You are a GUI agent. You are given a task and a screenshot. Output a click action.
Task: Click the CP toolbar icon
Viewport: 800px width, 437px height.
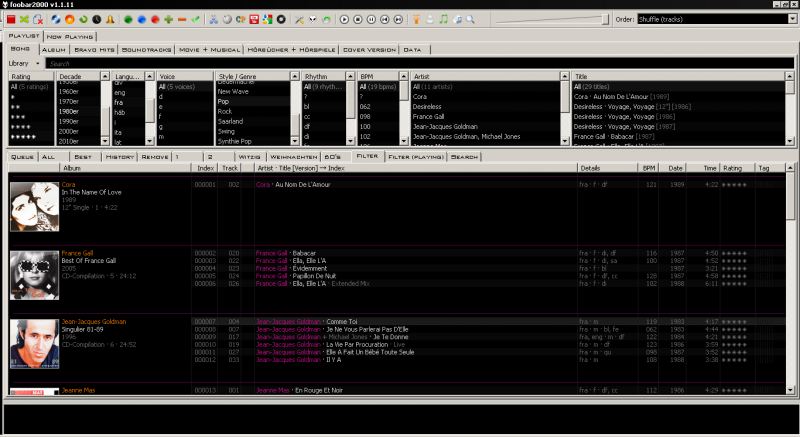[x=240, y=19]
